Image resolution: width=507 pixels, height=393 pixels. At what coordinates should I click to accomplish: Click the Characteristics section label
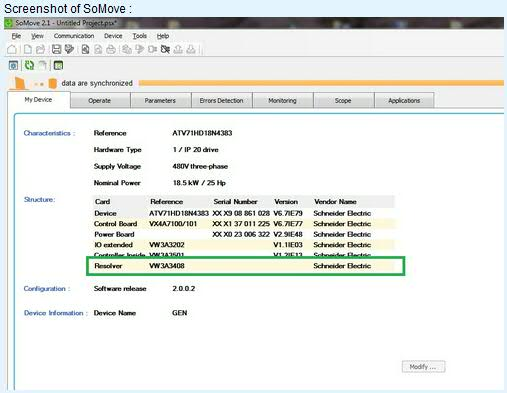[x=49, y=133]
